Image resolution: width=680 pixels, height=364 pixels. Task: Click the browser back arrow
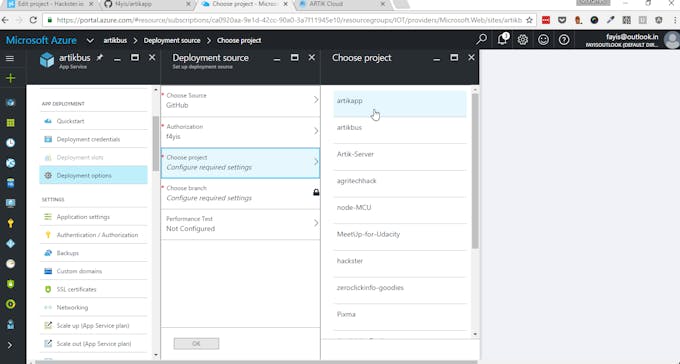5,20
